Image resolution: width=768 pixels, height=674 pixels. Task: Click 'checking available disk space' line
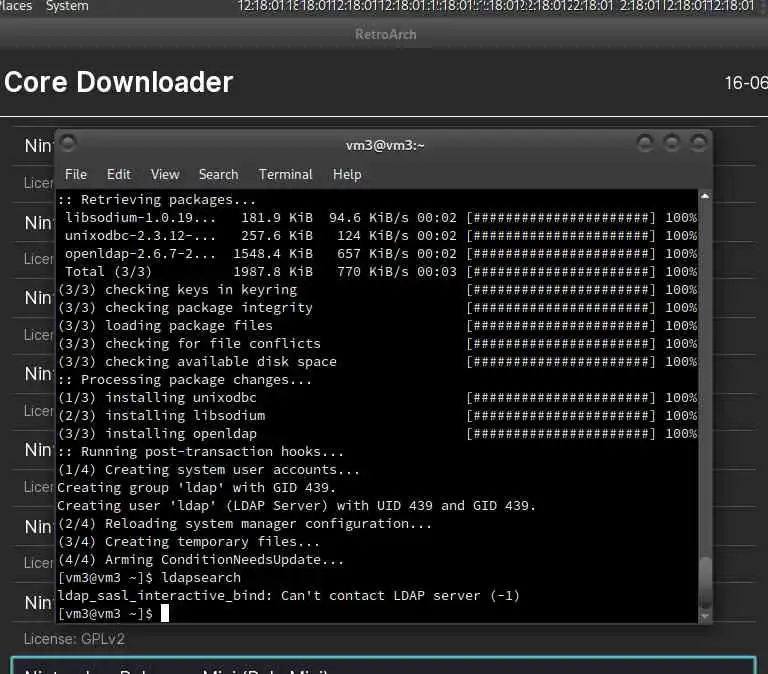(x=377, y=361)
